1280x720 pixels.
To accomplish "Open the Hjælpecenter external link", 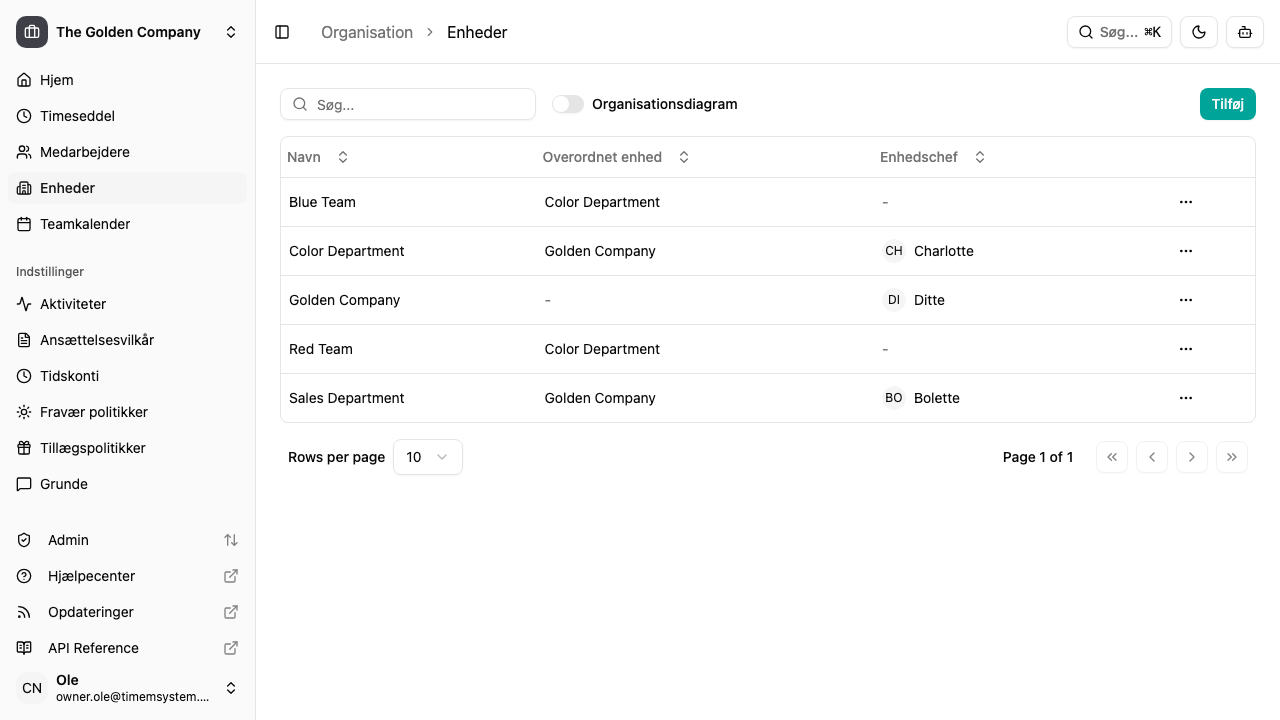I will pos(91,576).
